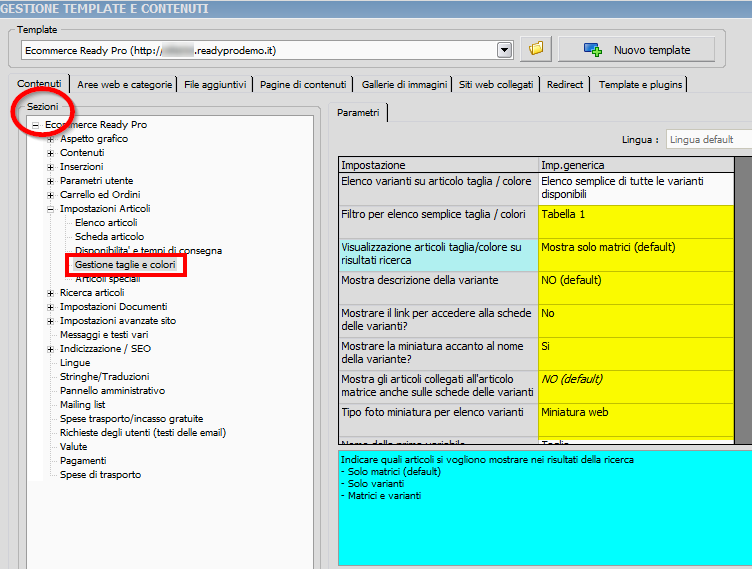Expand the Impostazioni avanzate sito node
752x569 pixels.
(x=50, y=321)
